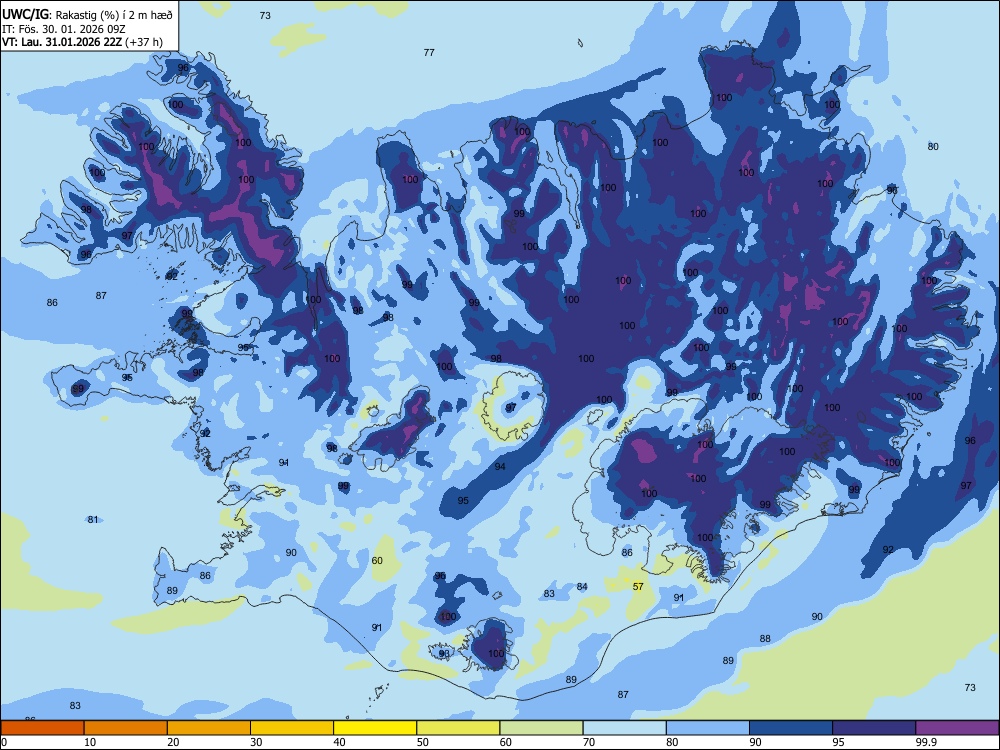The height and width of the screenshot is (750, 1000).
Task: Click the 'VT: Lau. 31.01.2026 22Z (+37 h)' line
Action: [82, 43]
